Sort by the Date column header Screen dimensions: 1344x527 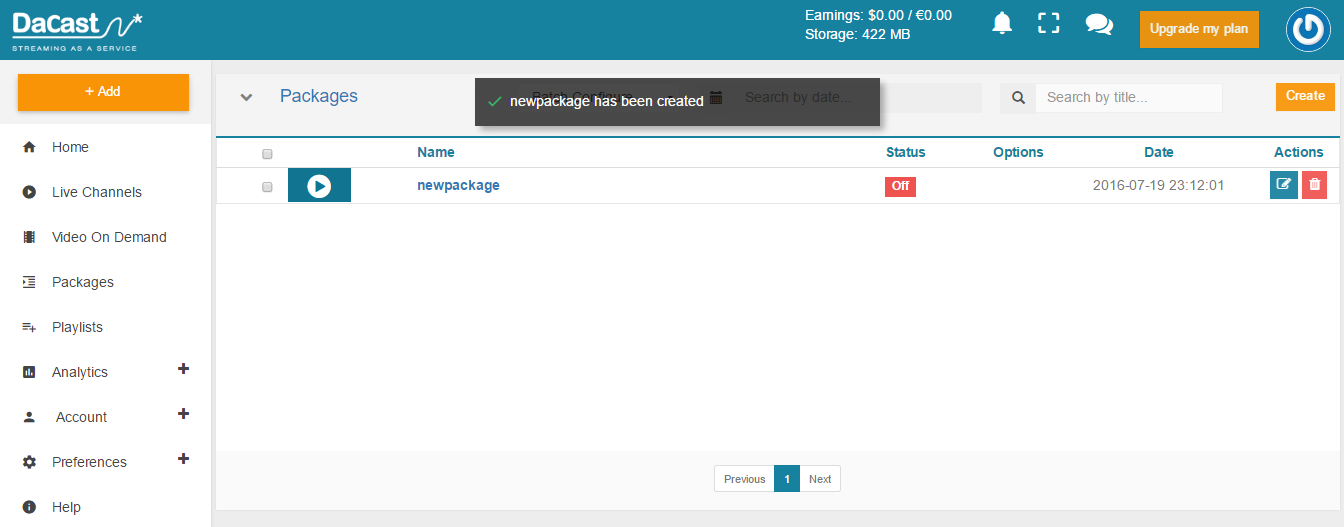tap(1159, 152)
